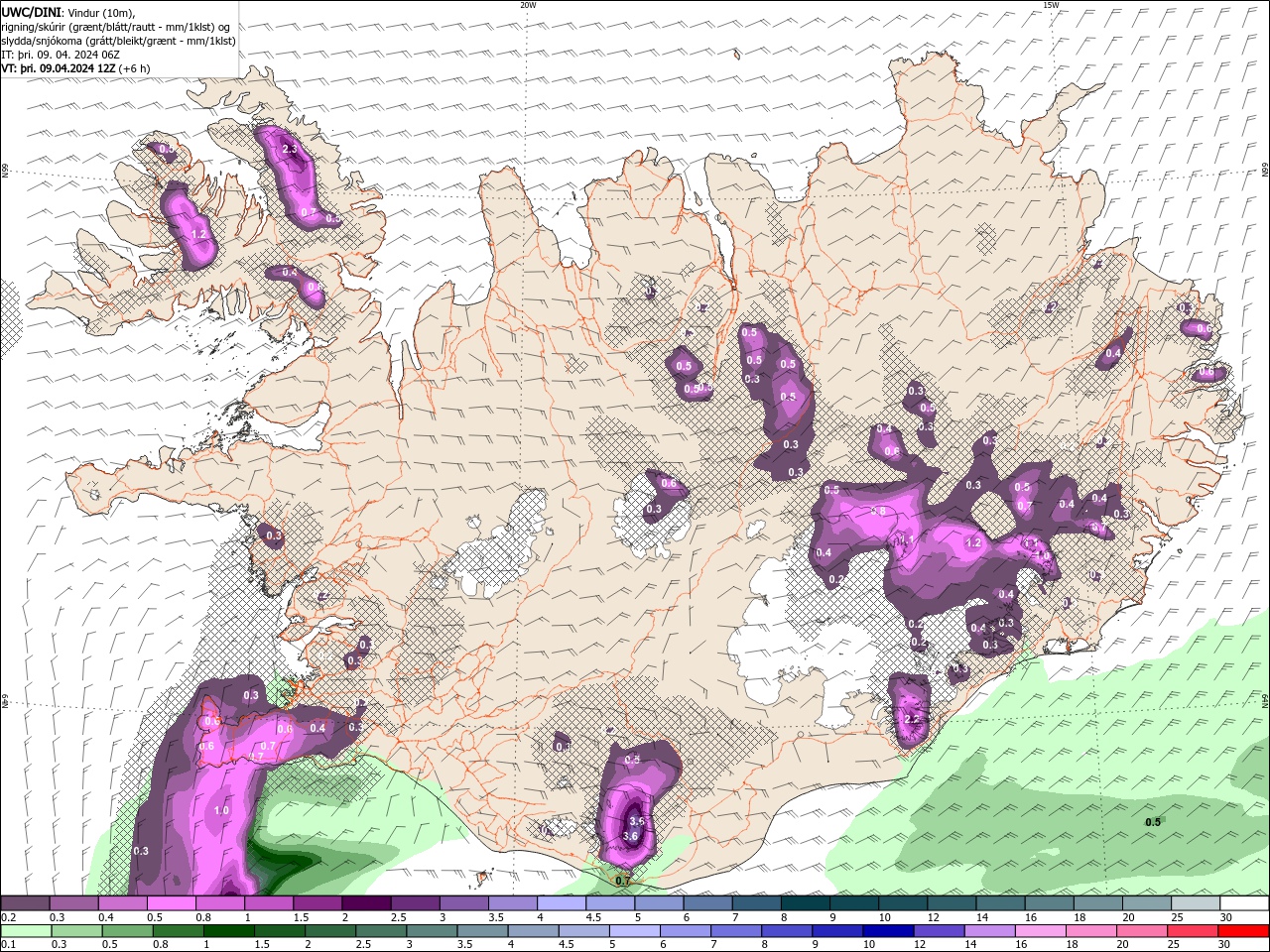The image size is (1270, 952).
Task: Click the black 0.5 rain value over the southeast sea
Action: point(1153,822)
